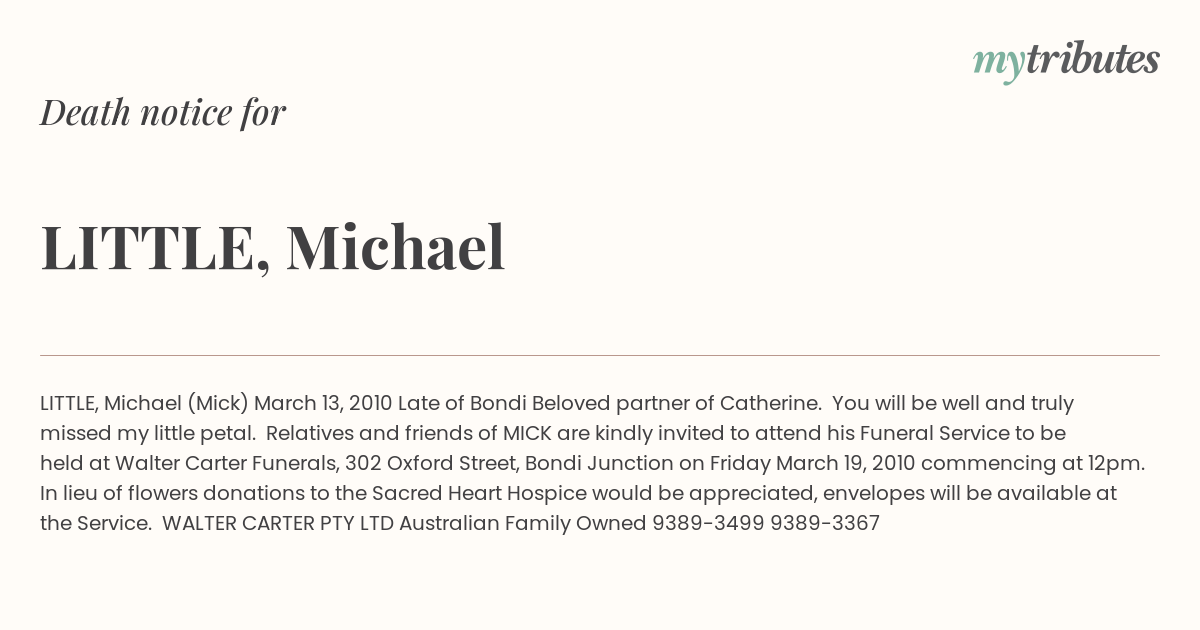Select the "WALTER CARTER PTY LTD" text
1200x630 pixels.
(278, 523)
